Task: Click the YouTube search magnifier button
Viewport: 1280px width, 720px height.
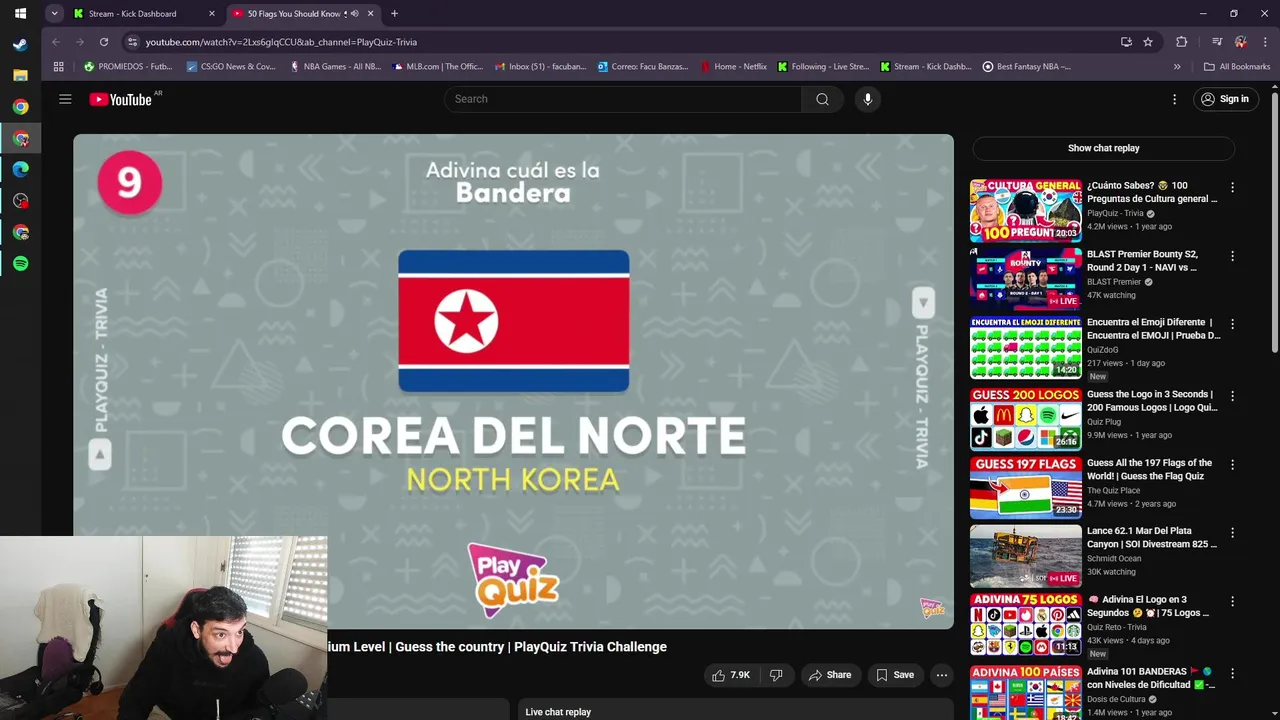Action: tap(822, 99)
